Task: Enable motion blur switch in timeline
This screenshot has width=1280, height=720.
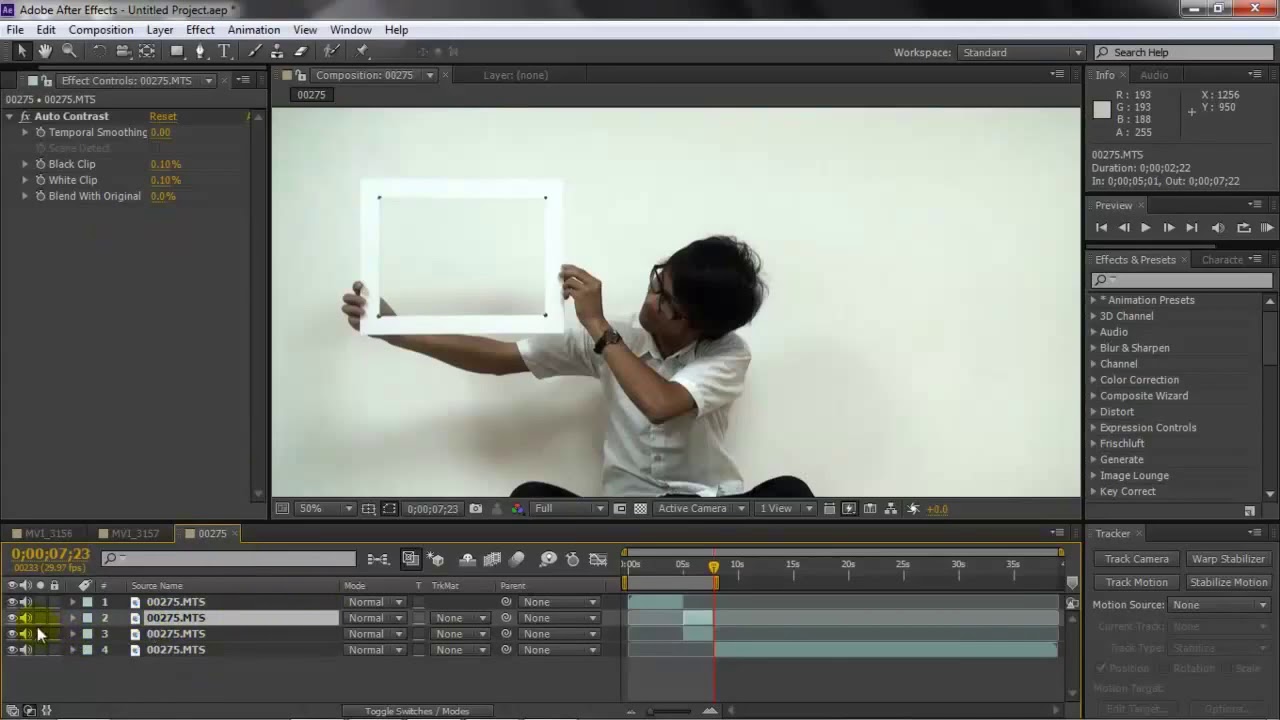Action: point(517,560)
